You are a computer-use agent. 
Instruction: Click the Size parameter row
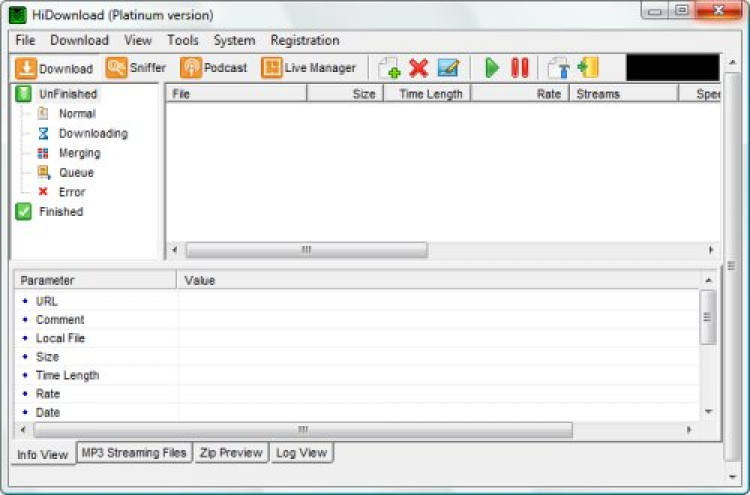[356, 357]
